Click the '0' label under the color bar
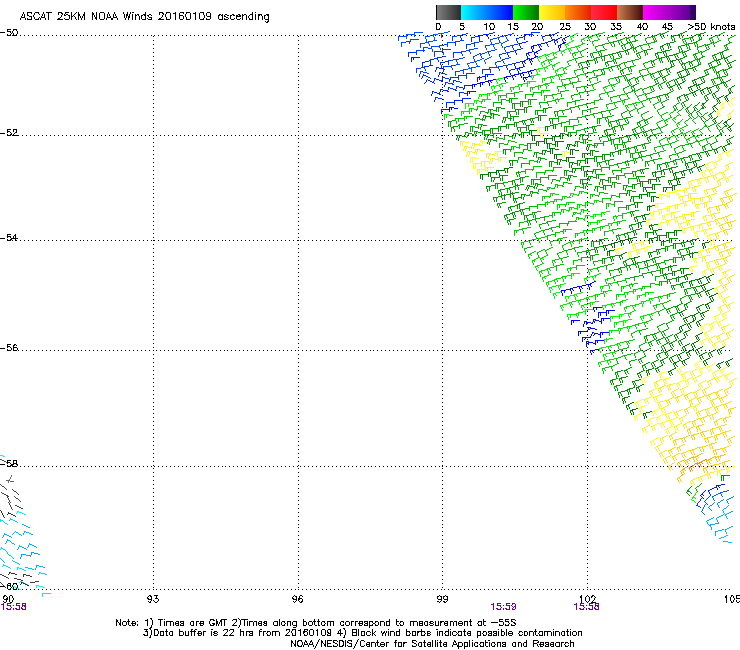 click(438, 27)
